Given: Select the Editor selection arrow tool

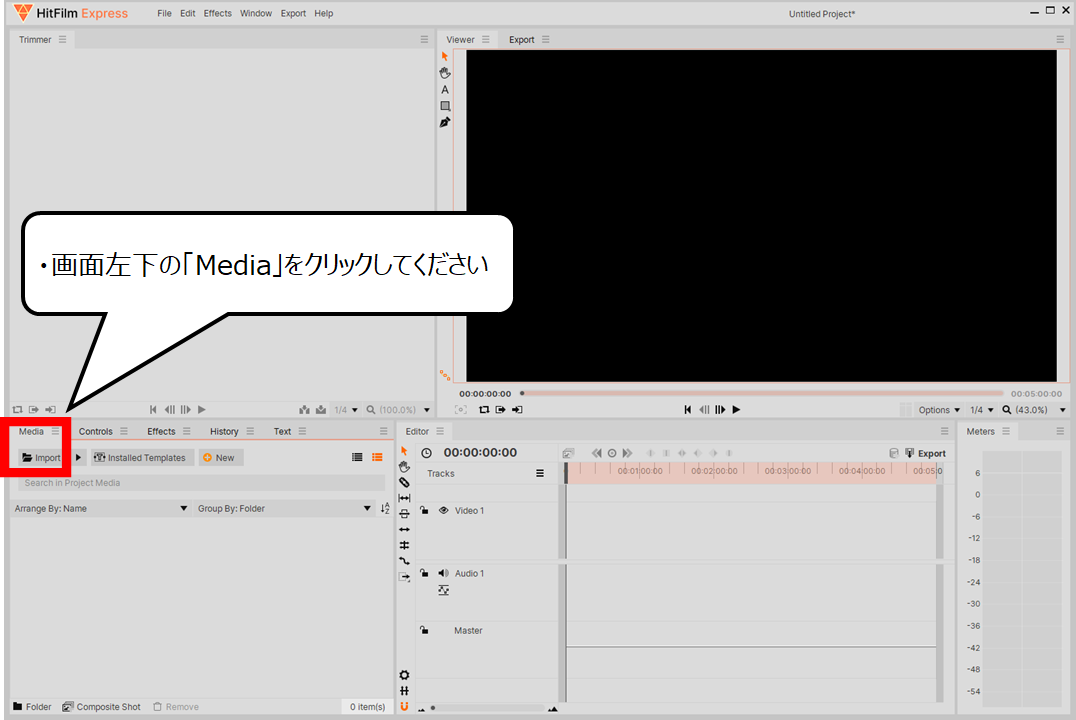Looking at the screenshot, I should [x=404, y=451].
